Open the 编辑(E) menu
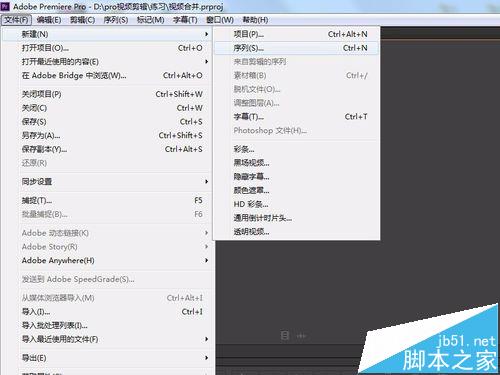This screenshot has height=375, width=500. 49,20
